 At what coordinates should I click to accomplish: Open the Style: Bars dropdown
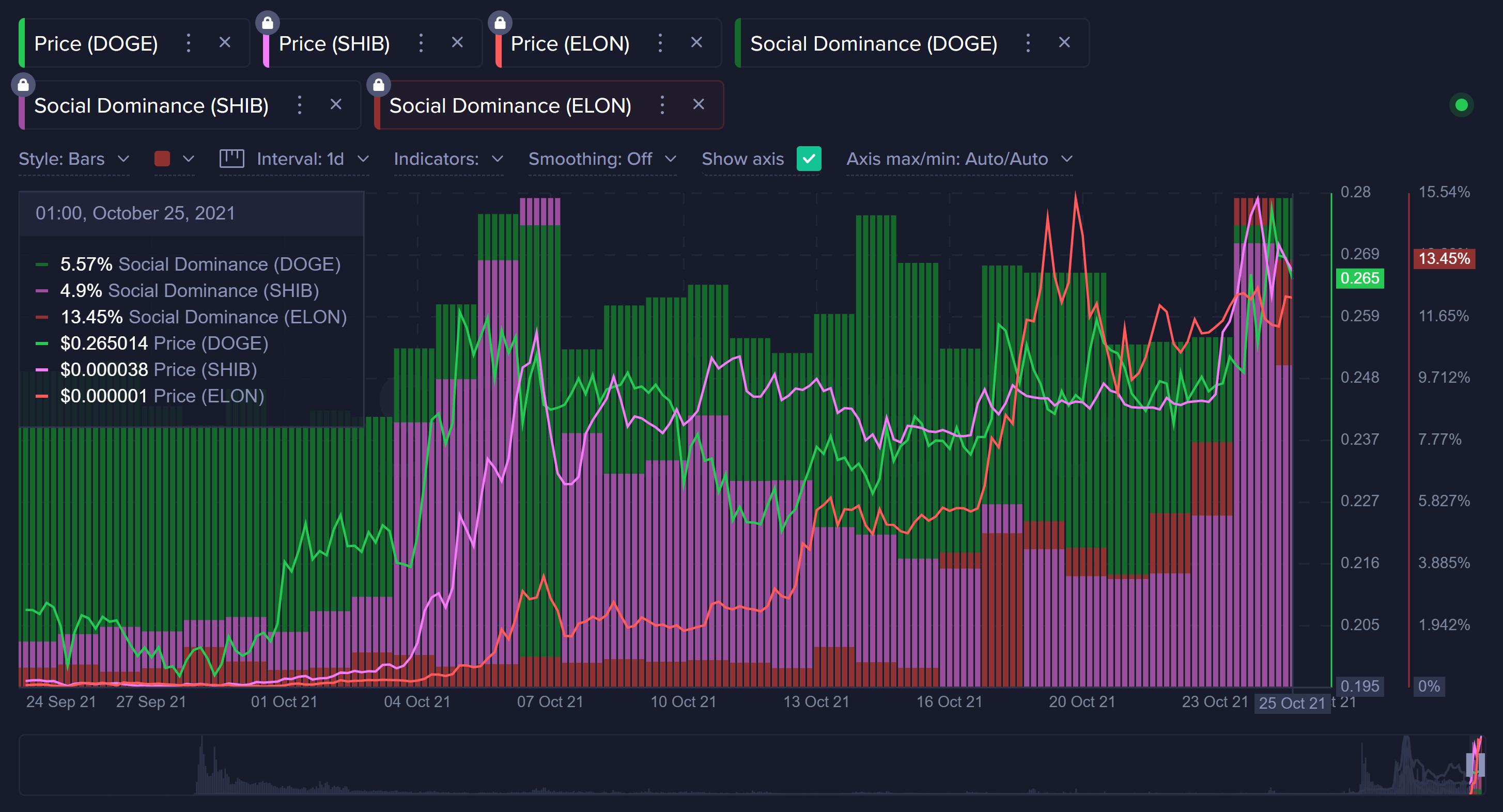click(73, 159)
